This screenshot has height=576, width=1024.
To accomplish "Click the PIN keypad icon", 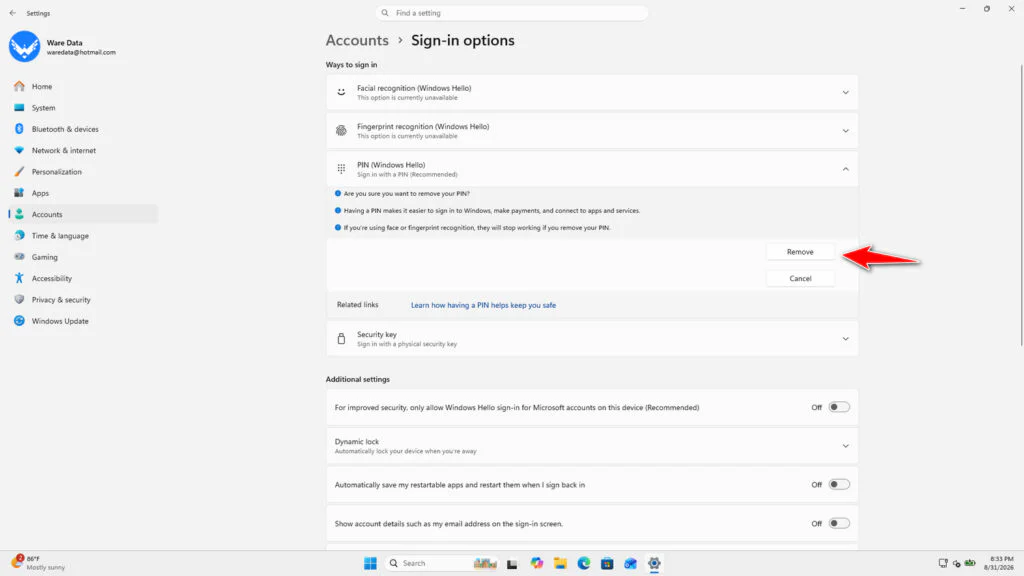I will 341,169.
